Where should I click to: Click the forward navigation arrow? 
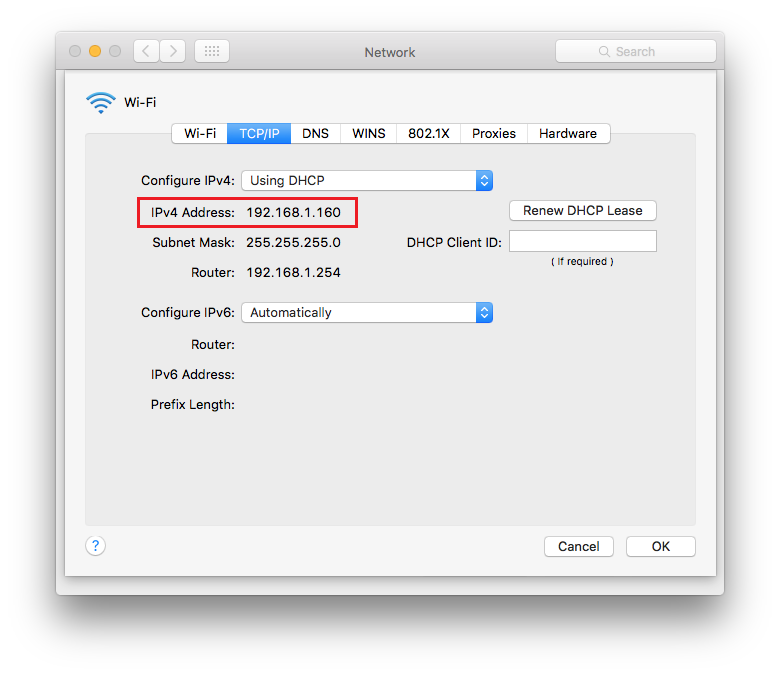pyautogui.click(x=172, y=51)
